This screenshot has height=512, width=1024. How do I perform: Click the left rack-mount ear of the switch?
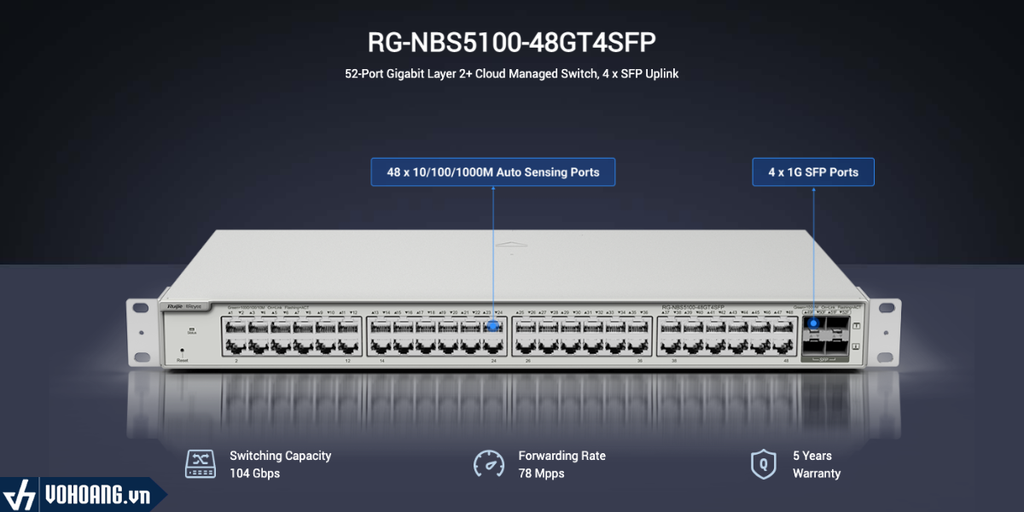coord(142,332)
